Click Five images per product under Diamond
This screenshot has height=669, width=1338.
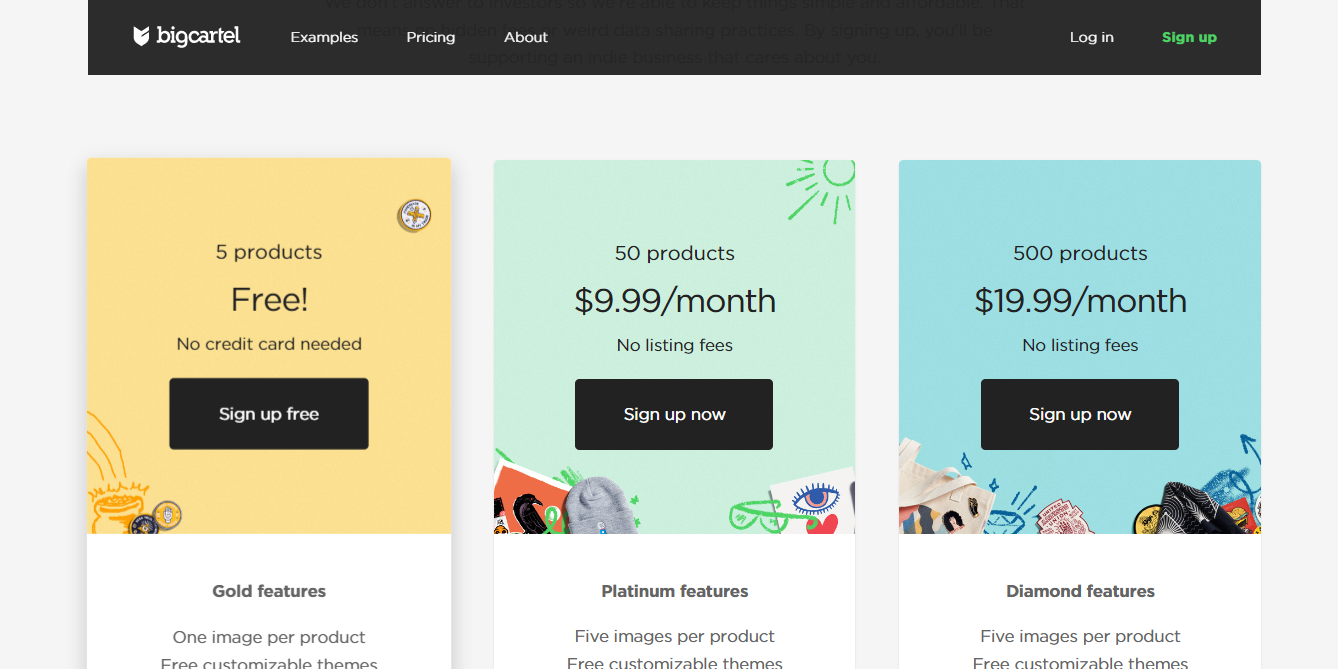(1080, 636)
